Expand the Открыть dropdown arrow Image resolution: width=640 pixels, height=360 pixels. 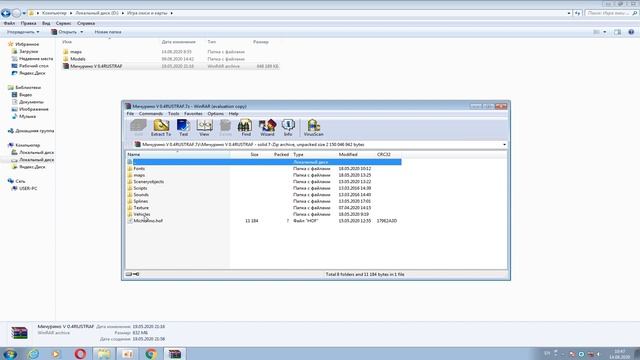[x=82, y=32]
